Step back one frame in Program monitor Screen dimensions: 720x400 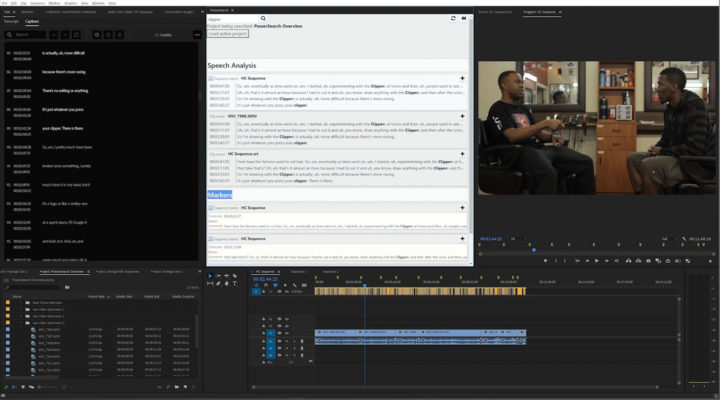(x=587, y=261)
